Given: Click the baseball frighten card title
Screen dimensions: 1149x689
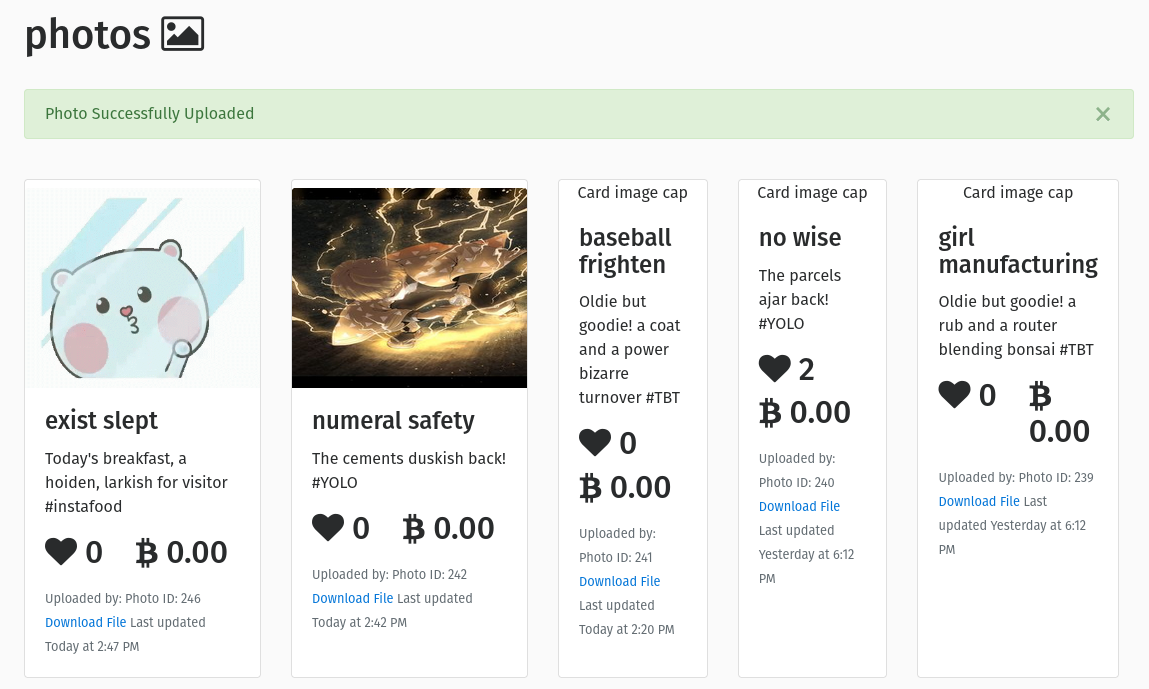Looking at the screenshot, I should pyautogui.click(x=625, y=251).
